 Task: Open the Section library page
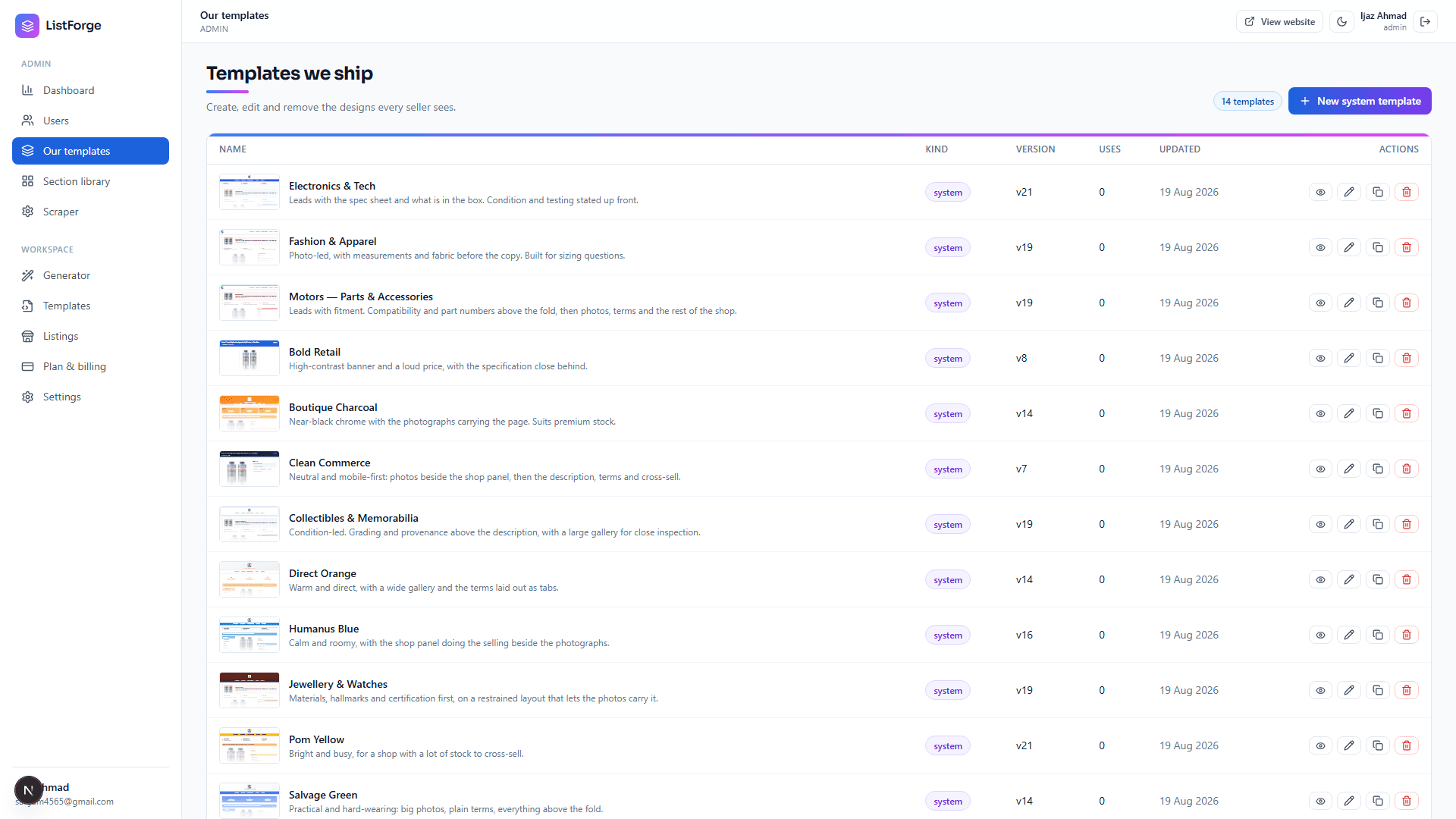[x=90, y=181]
